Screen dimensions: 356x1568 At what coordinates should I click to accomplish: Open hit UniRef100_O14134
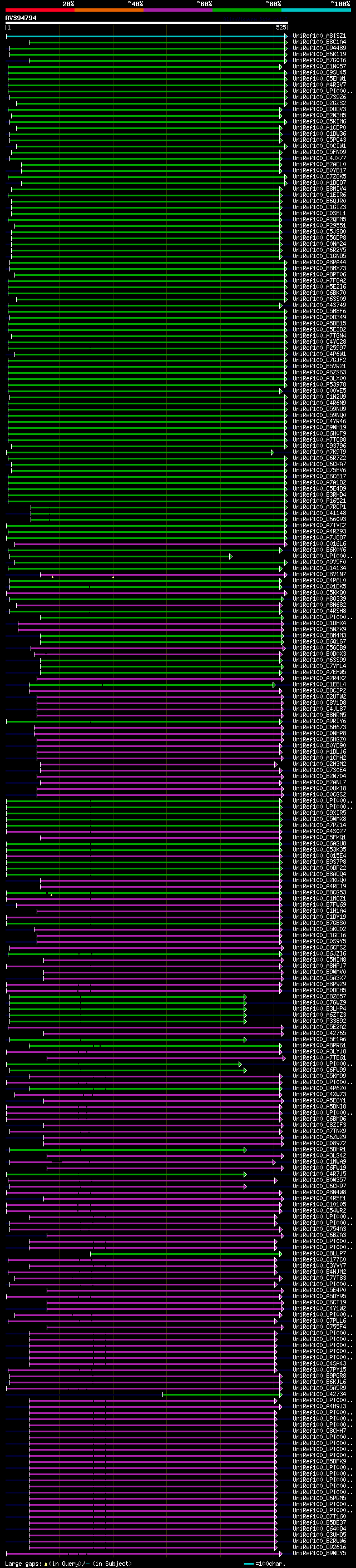[x=319, y=568]
